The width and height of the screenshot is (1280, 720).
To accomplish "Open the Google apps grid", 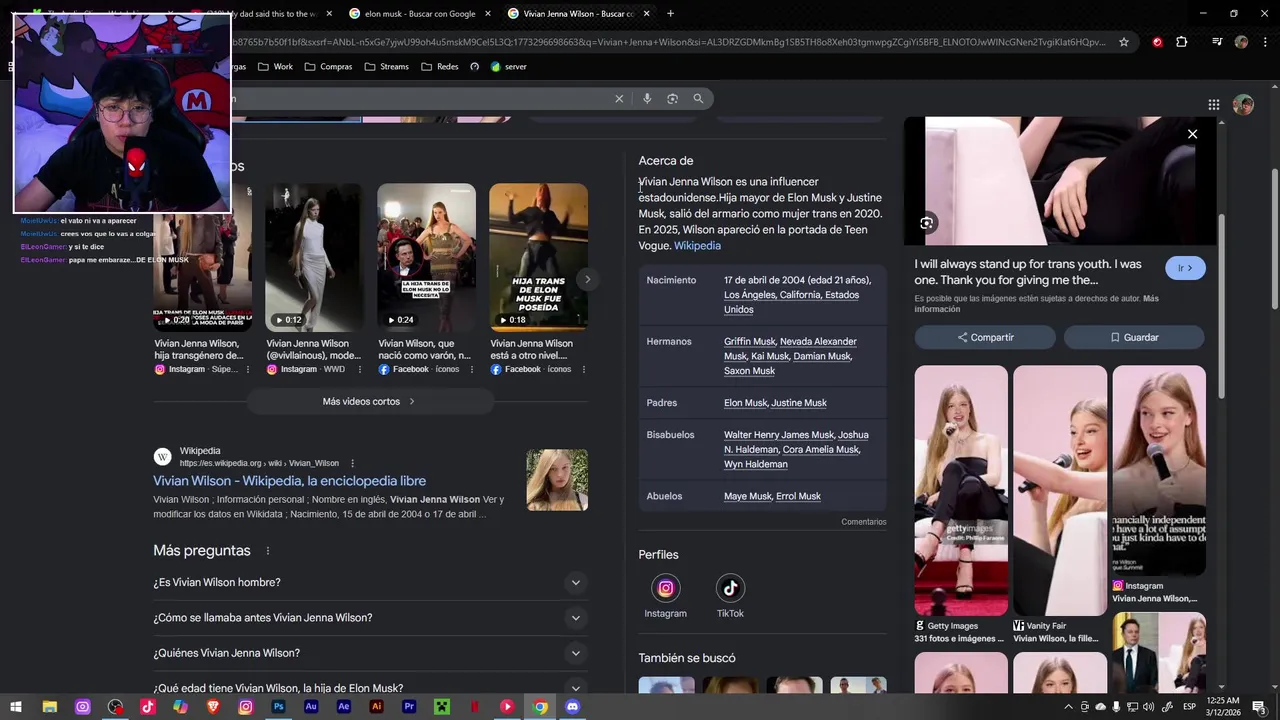I will (1213, 104).
